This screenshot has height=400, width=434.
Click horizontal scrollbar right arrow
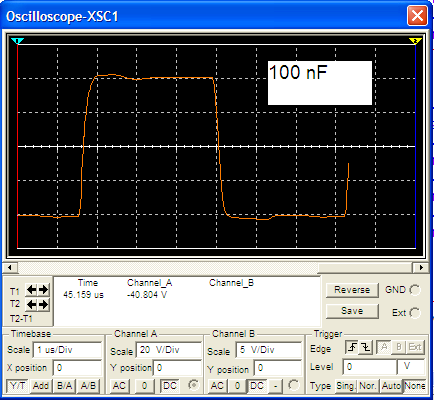click(x=421, y=267)
